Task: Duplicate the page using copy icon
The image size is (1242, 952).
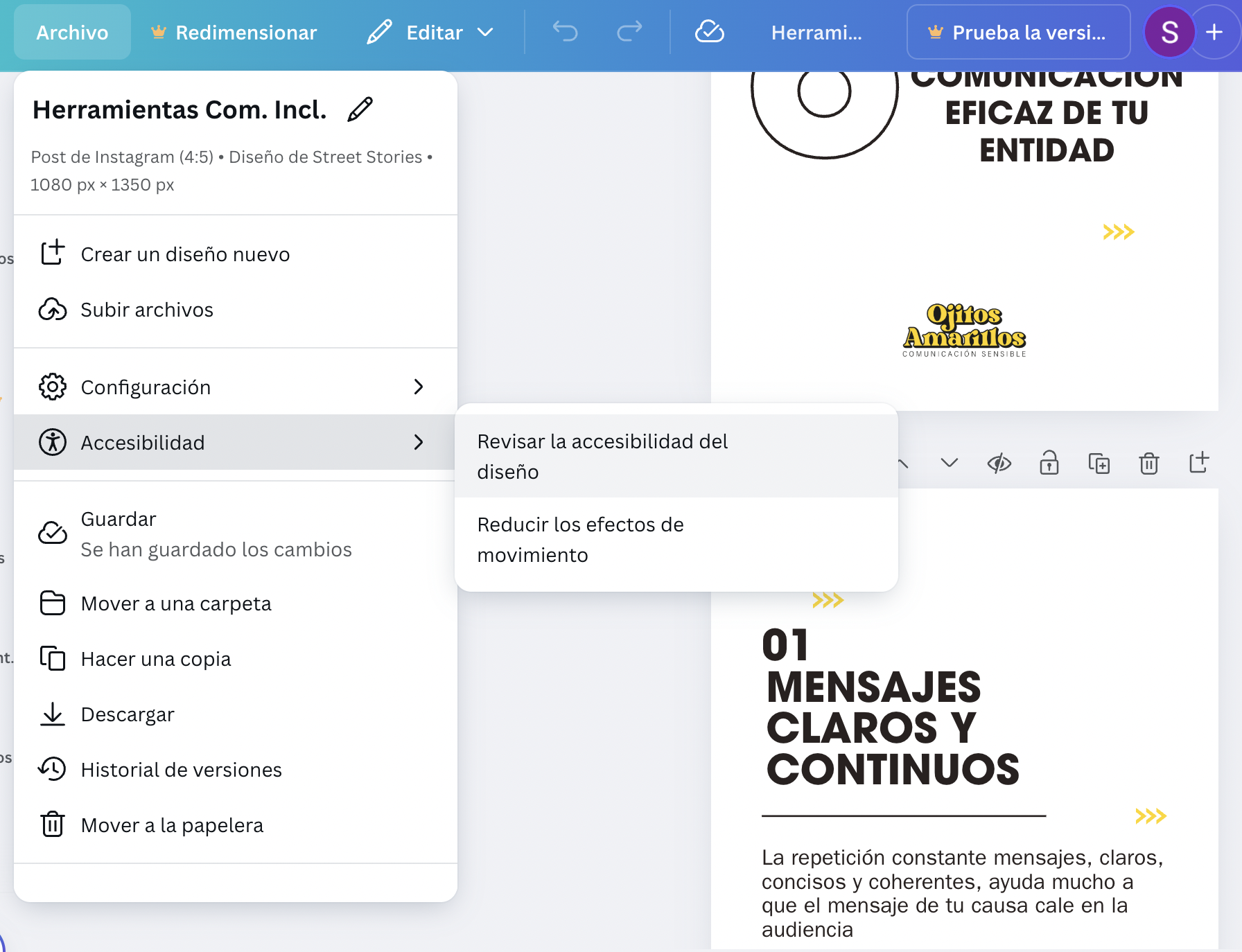Action: coord(1099,463)
